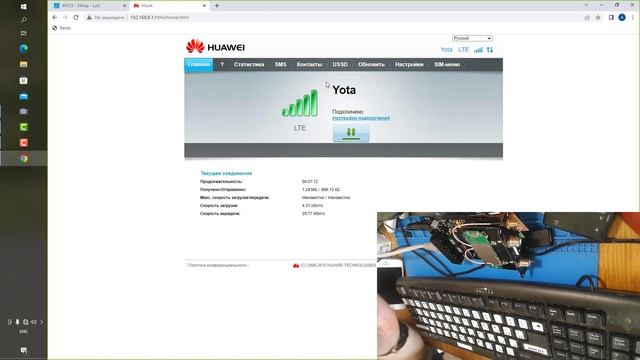Viewport: 640px width, 360px height.
Task: Open the SMS menu
Action: pos(280,64)
